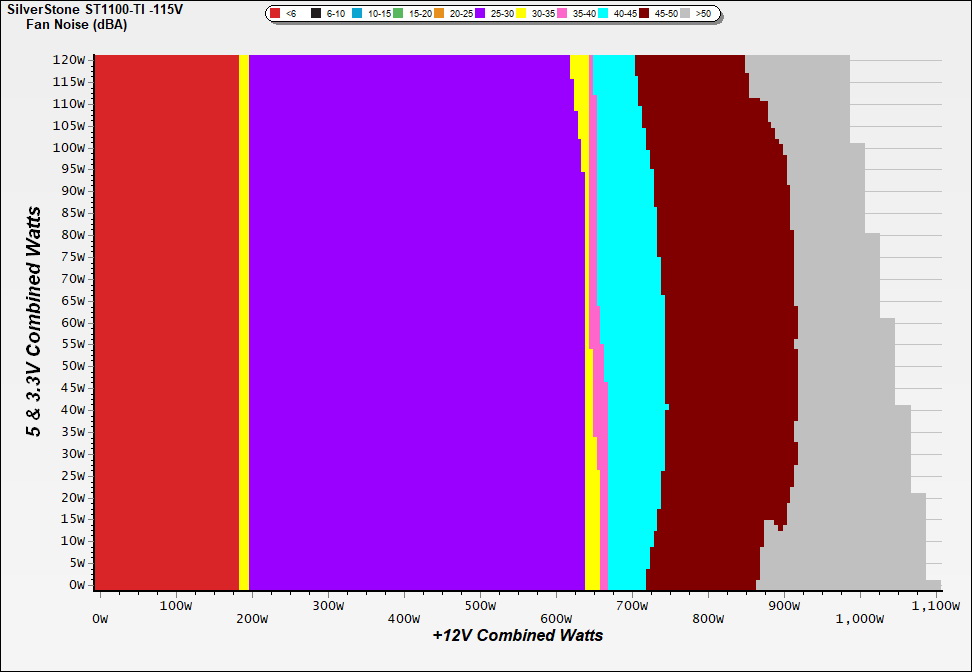Click the yellow 30-35 legend swatch
Viewport: 972px width, 672px height.
click(x=522, y=14)
